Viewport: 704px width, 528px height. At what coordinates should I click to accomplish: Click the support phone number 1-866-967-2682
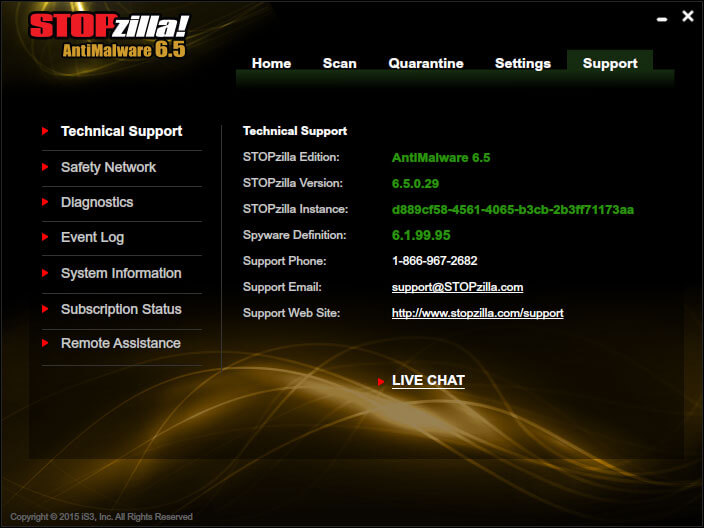coord(434,261)
